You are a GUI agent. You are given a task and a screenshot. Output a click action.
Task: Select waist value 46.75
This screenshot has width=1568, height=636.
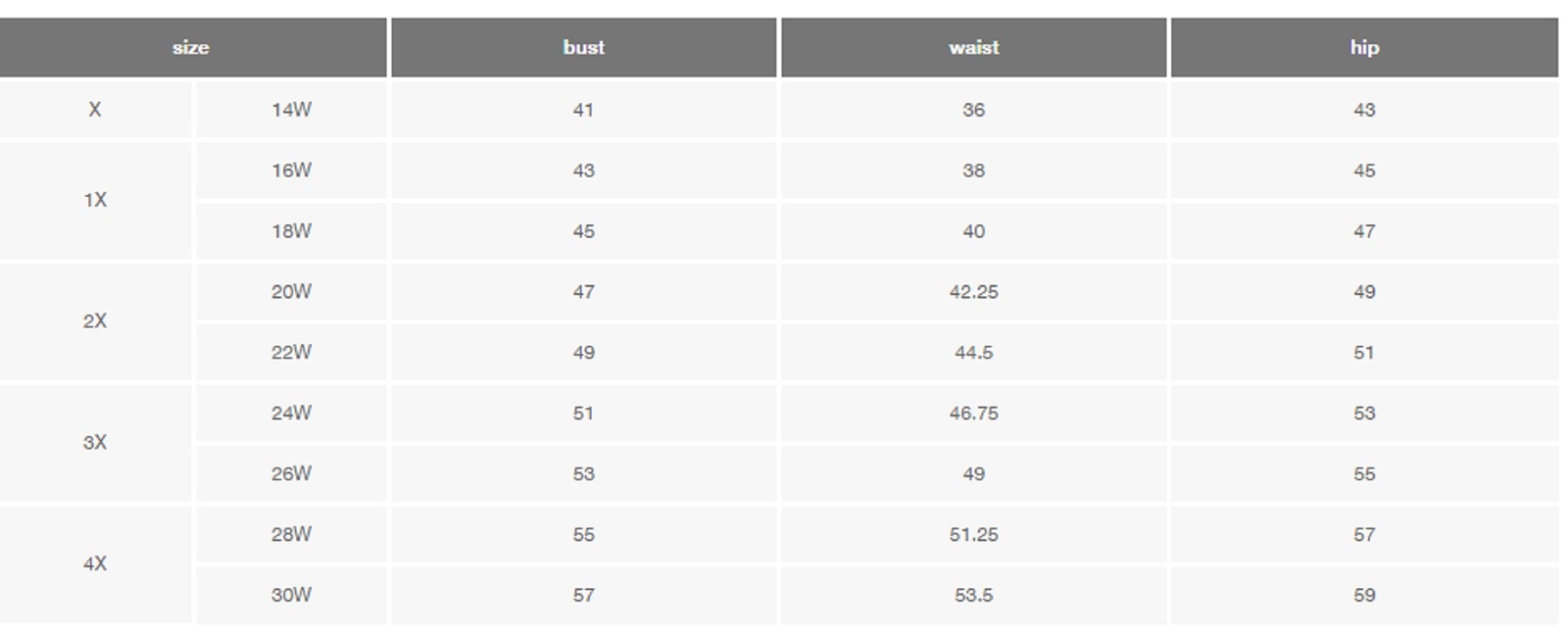click(974, 414)
